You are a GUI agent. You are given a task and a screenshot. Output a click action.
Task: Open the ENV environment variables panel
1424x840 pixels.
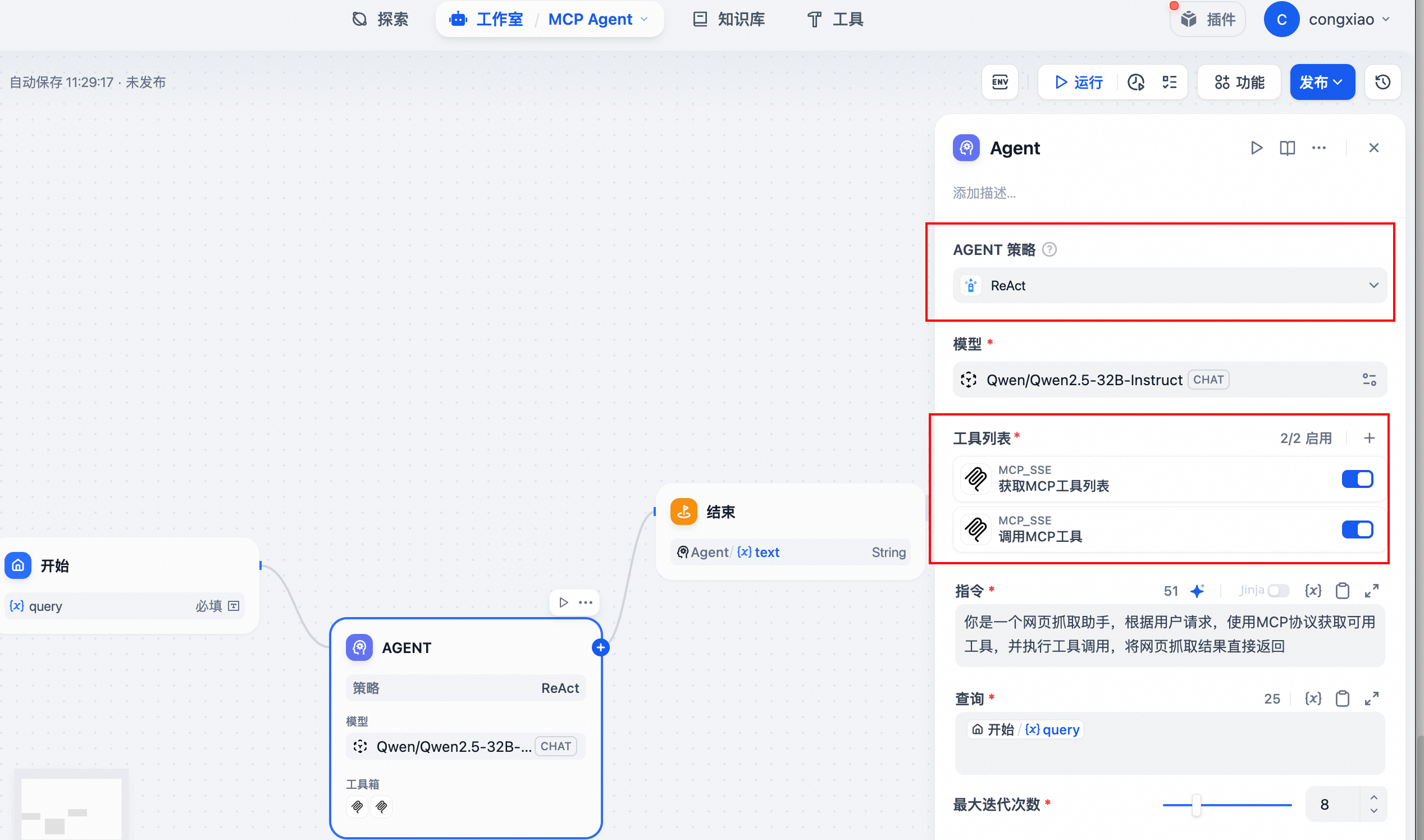(x=999, y=82)
